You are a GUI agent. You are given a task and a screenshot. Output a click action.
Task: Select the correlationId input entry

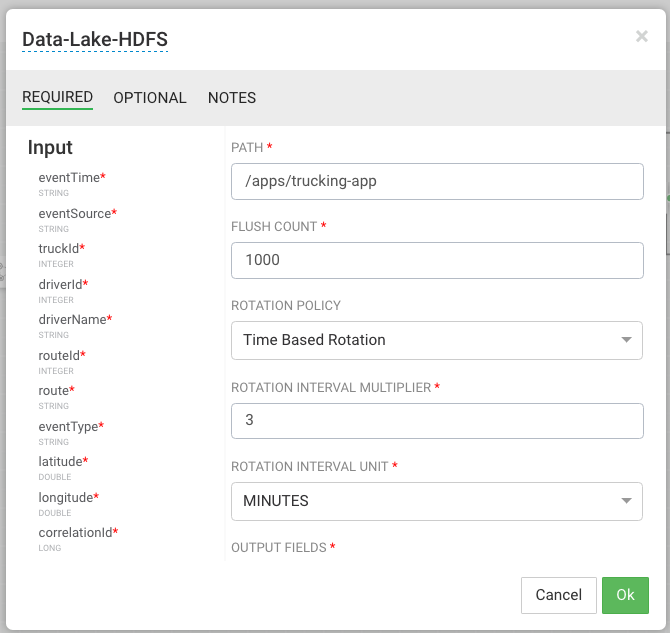coord(76,533)
